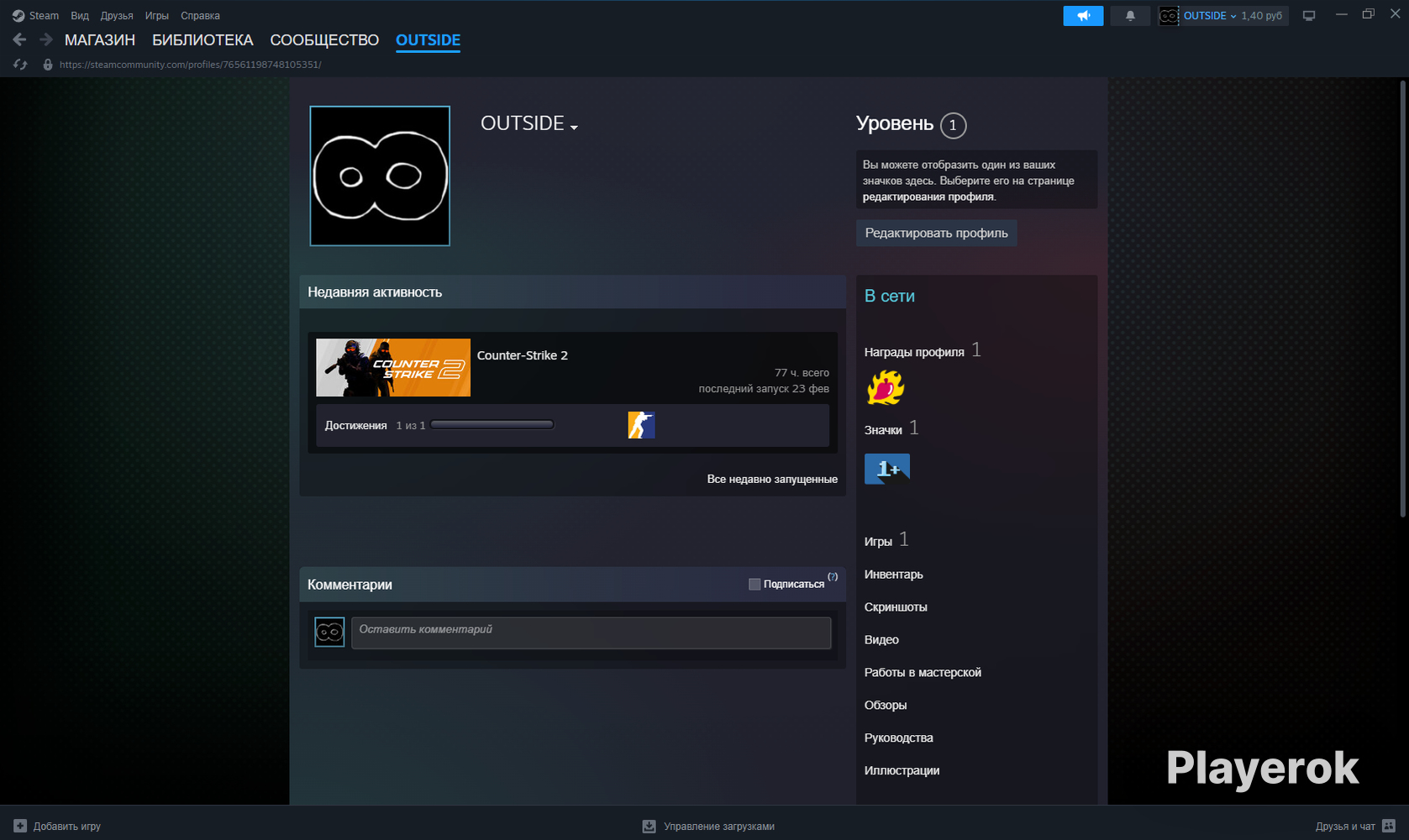Click the Steam logo icon in the menu bar
The image size is (1409, 840).
[18, 16]
